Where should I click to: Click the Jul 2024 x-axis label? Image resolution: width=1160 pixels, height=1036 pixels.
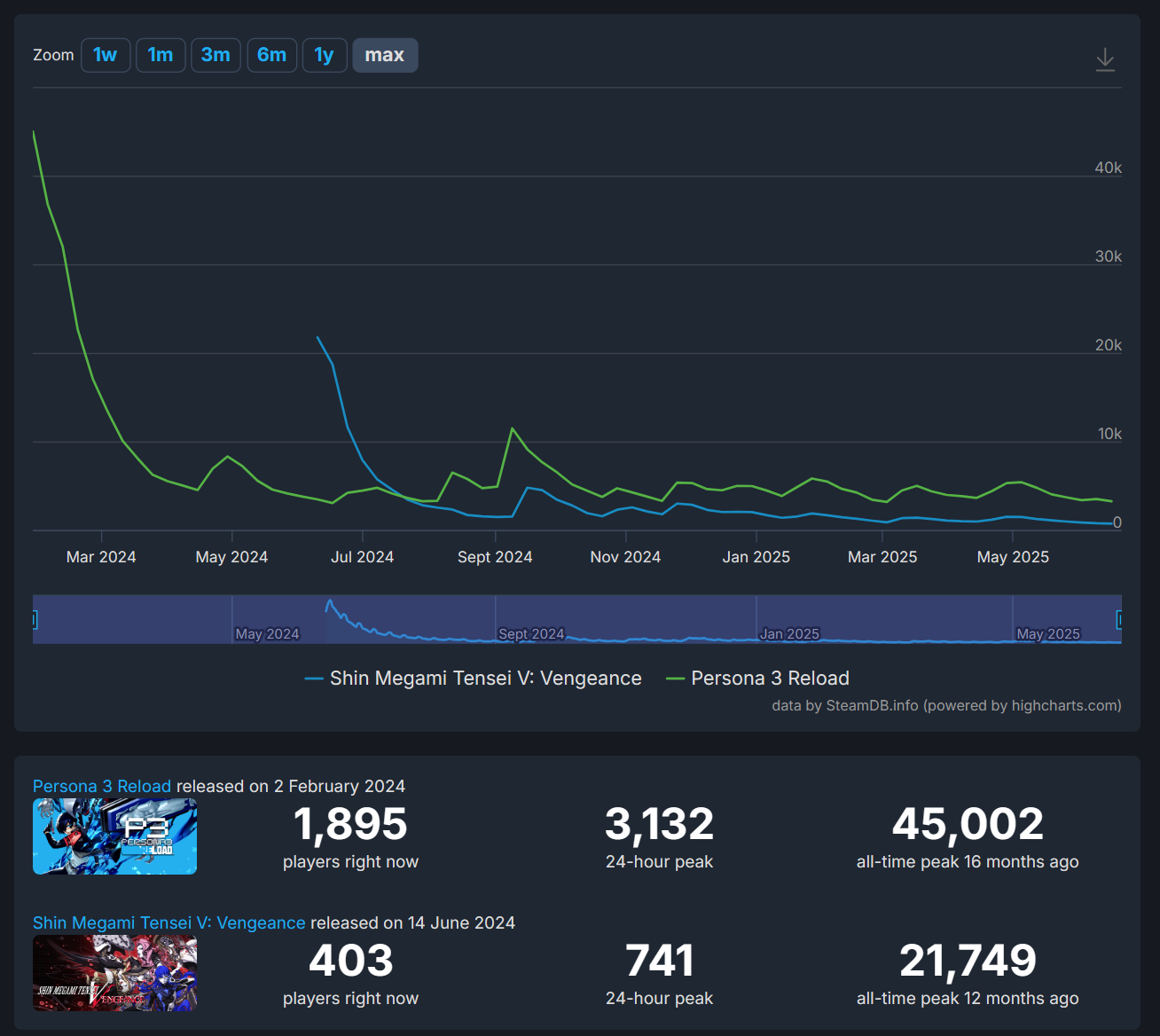pos(362,557)
